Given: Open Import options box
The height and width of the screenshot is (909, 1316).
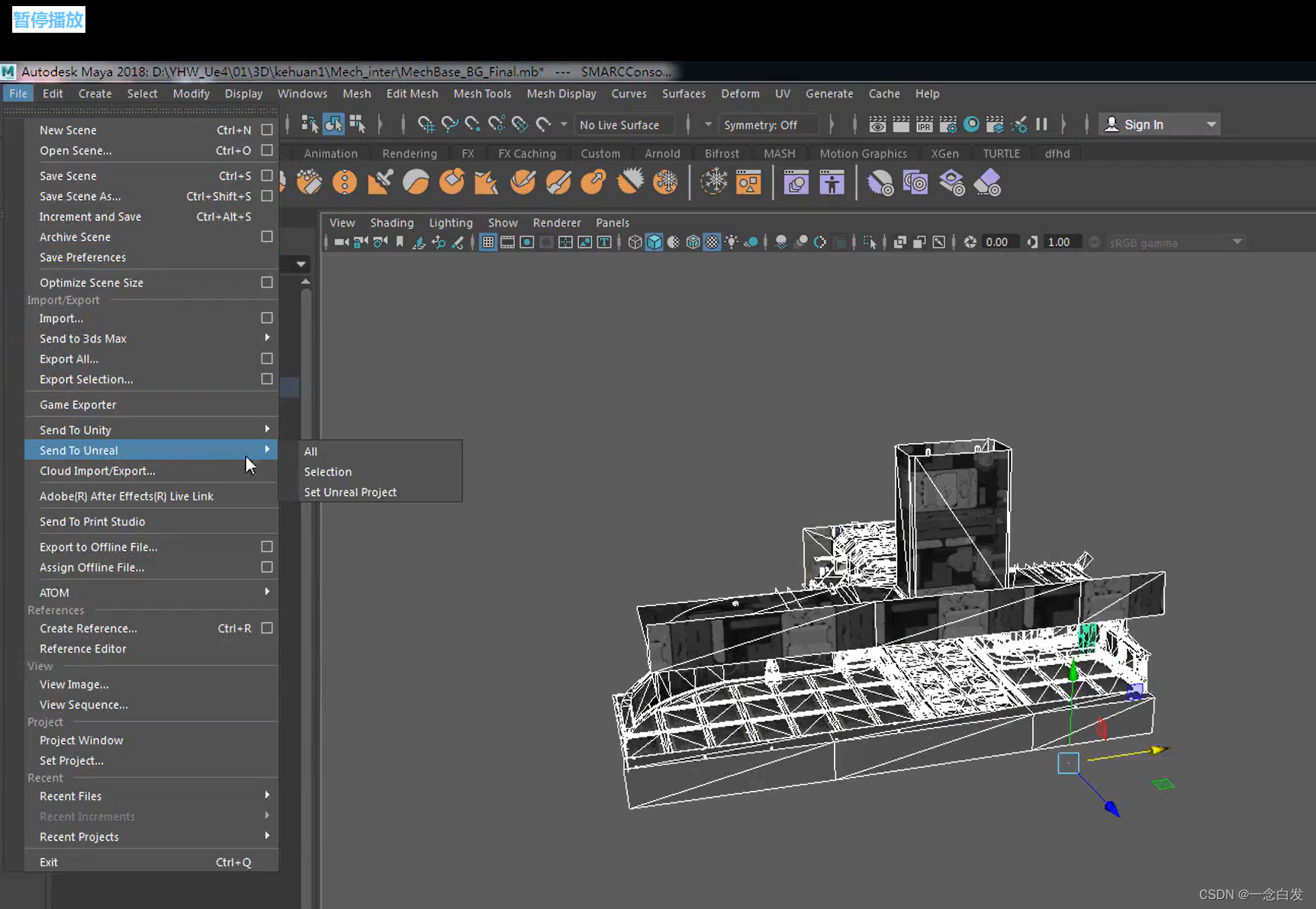Looking at the screenshot, I should coord(267,318).
